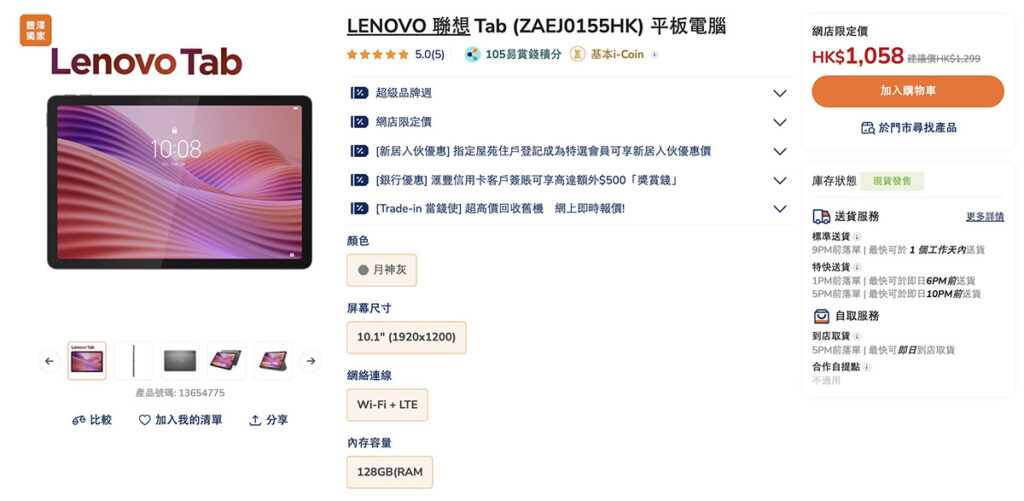Click the info icon beside 標準送貨
This screenshot has height=501, width=1024.
pos(857,236)
